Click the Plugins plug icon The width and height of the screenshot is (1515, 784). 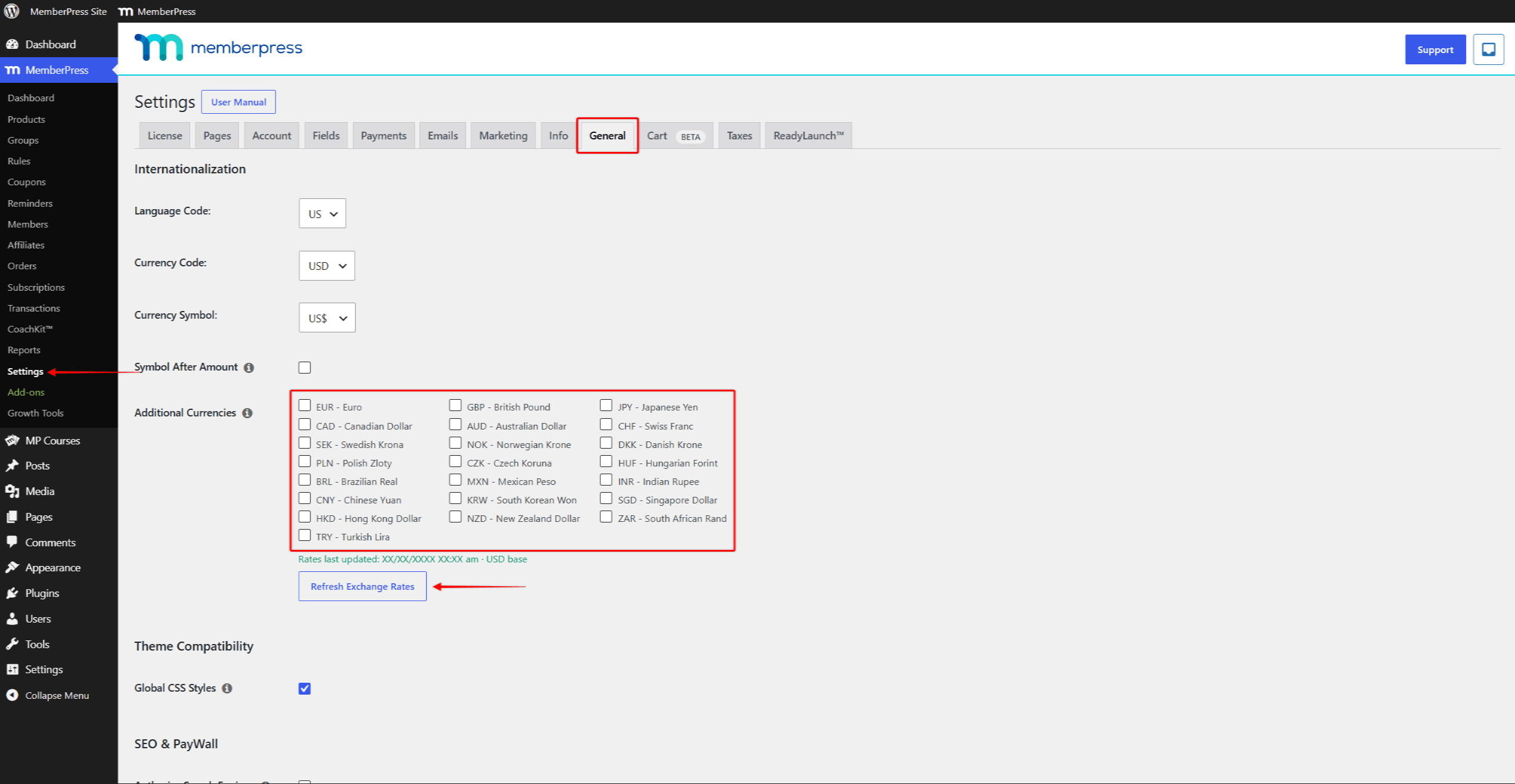(x=12, y=593)
